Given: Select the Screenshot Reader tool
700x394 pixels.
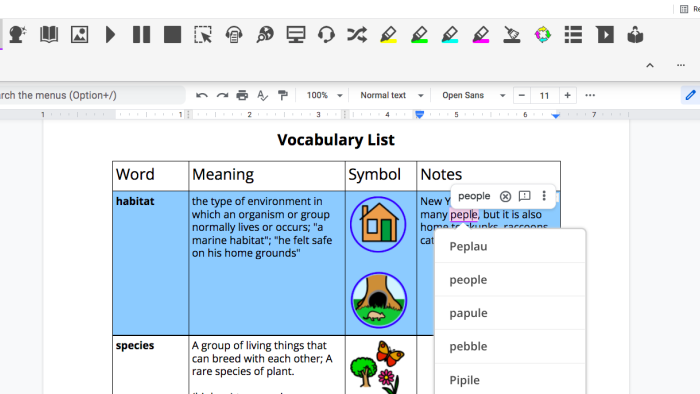Looking at the screenshot, I should click(203, 34).
